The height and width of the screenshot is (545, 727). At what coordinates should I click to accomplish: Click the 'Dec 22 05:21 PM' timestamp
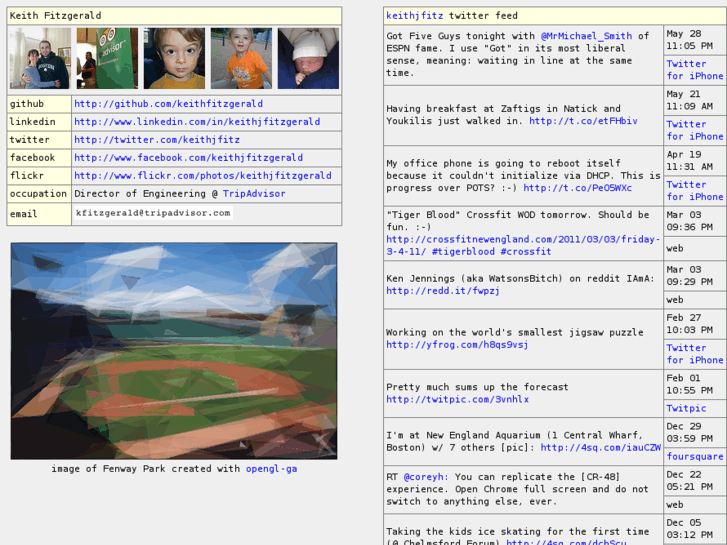[689, 481]
